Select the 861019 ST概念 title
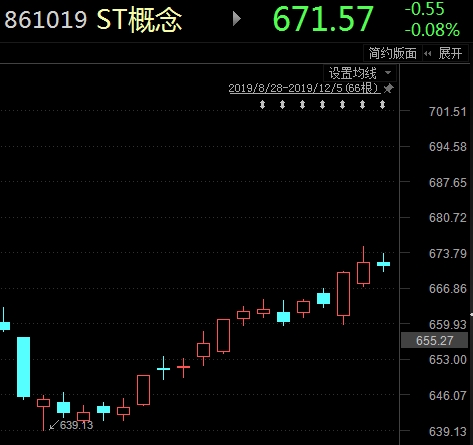This screenshot has height=445, width=473. (93, 19)
